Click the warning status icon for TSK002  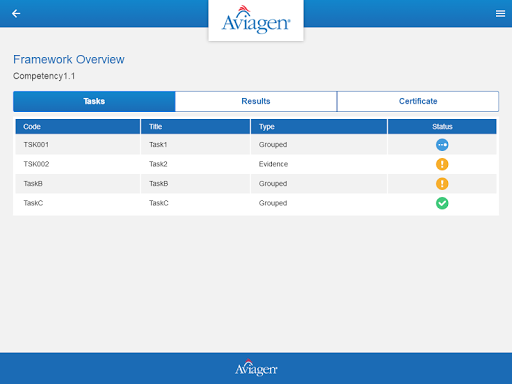[x=442, y=164]
